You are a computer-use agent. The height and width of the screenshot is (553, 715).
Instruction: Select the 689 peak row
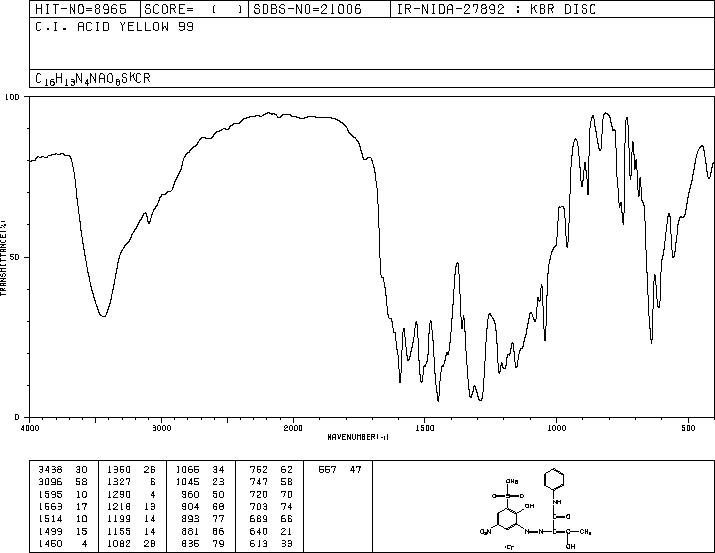(271, 519)
